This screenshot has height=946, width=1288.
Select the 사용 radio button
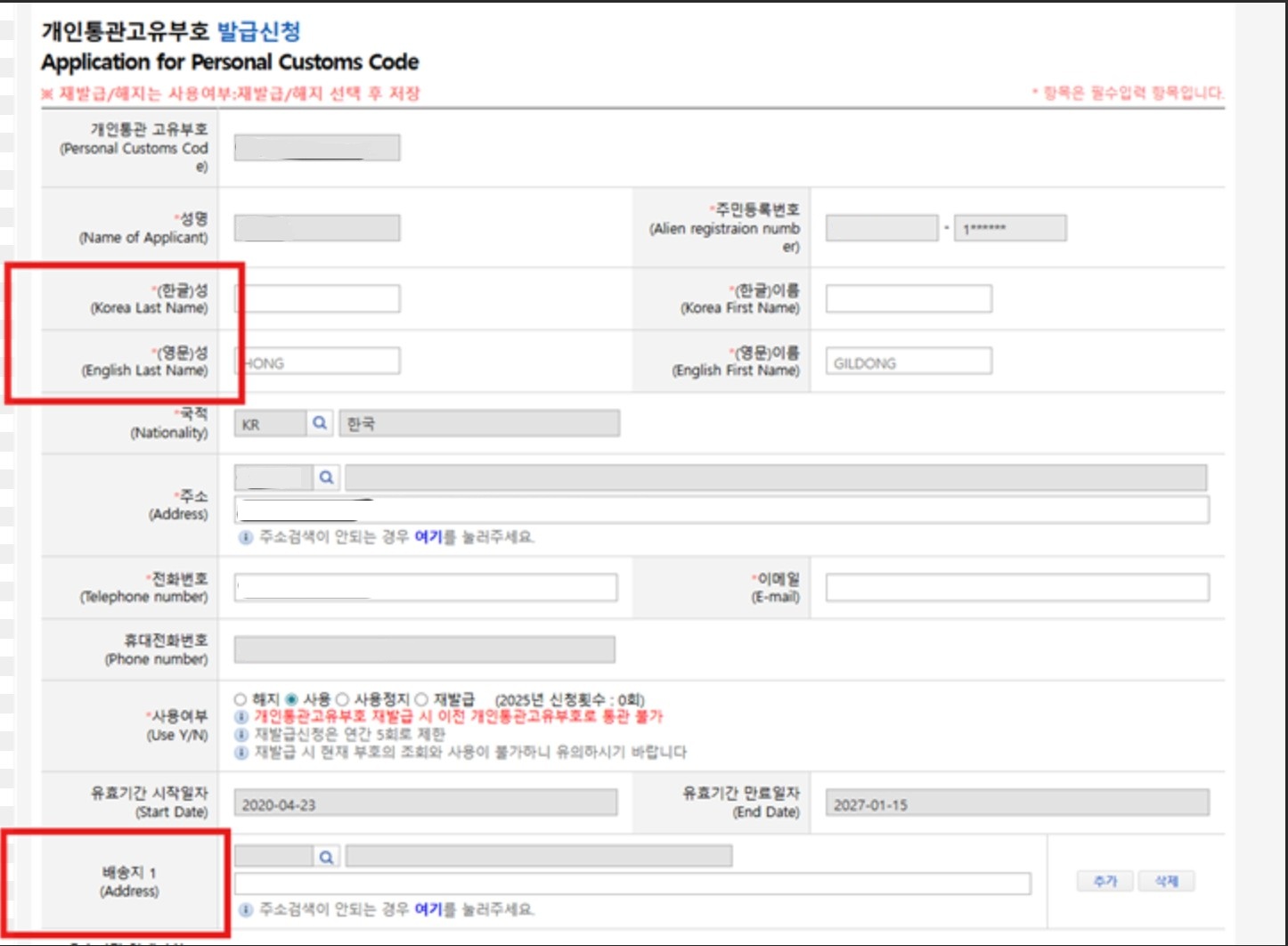pos(291,699)
